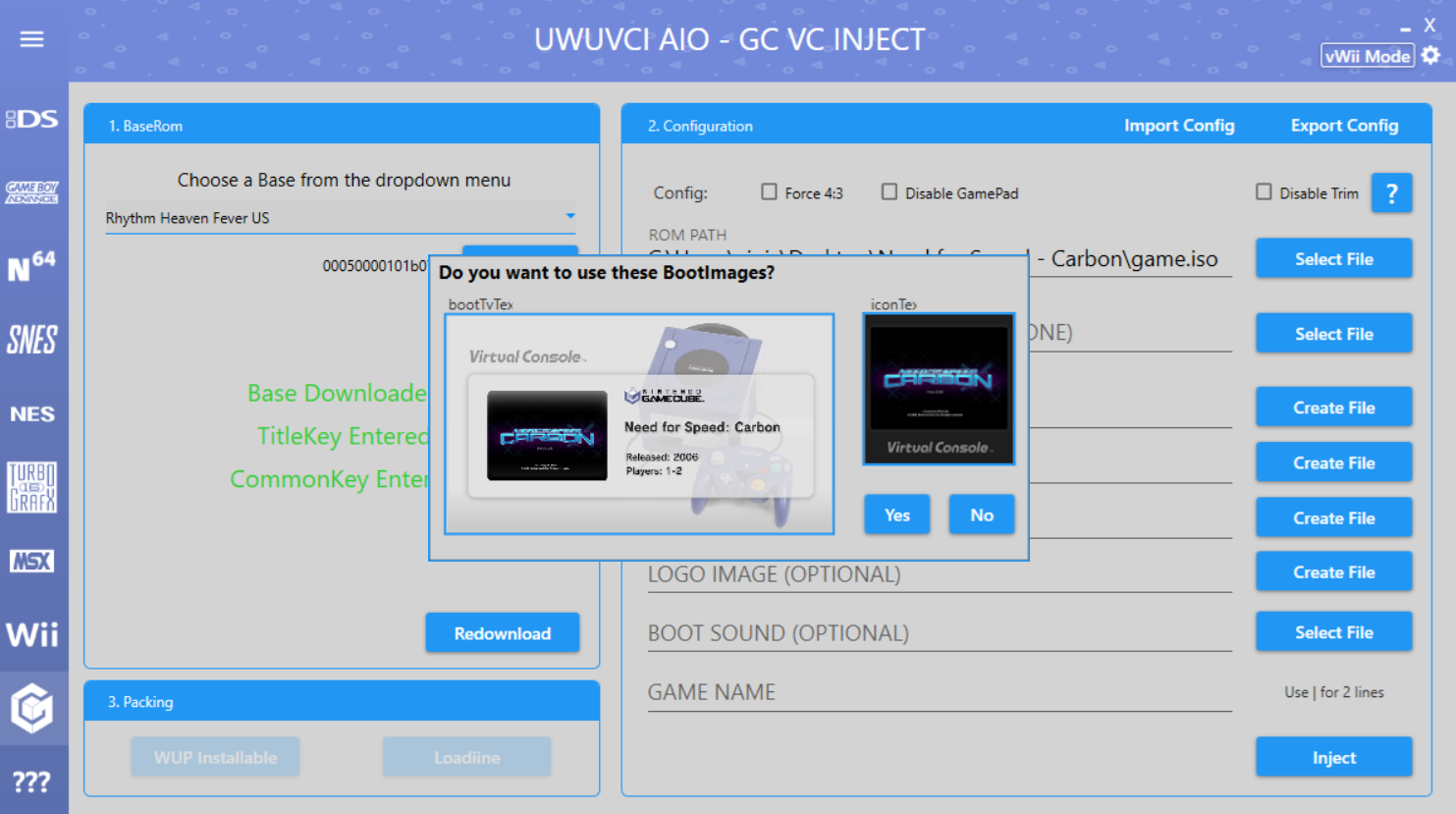Viewport: 1456px width, 814px height.
Task: Click the bootTvTex preview image
Action: pyautogui.click(x=639, y=424)
